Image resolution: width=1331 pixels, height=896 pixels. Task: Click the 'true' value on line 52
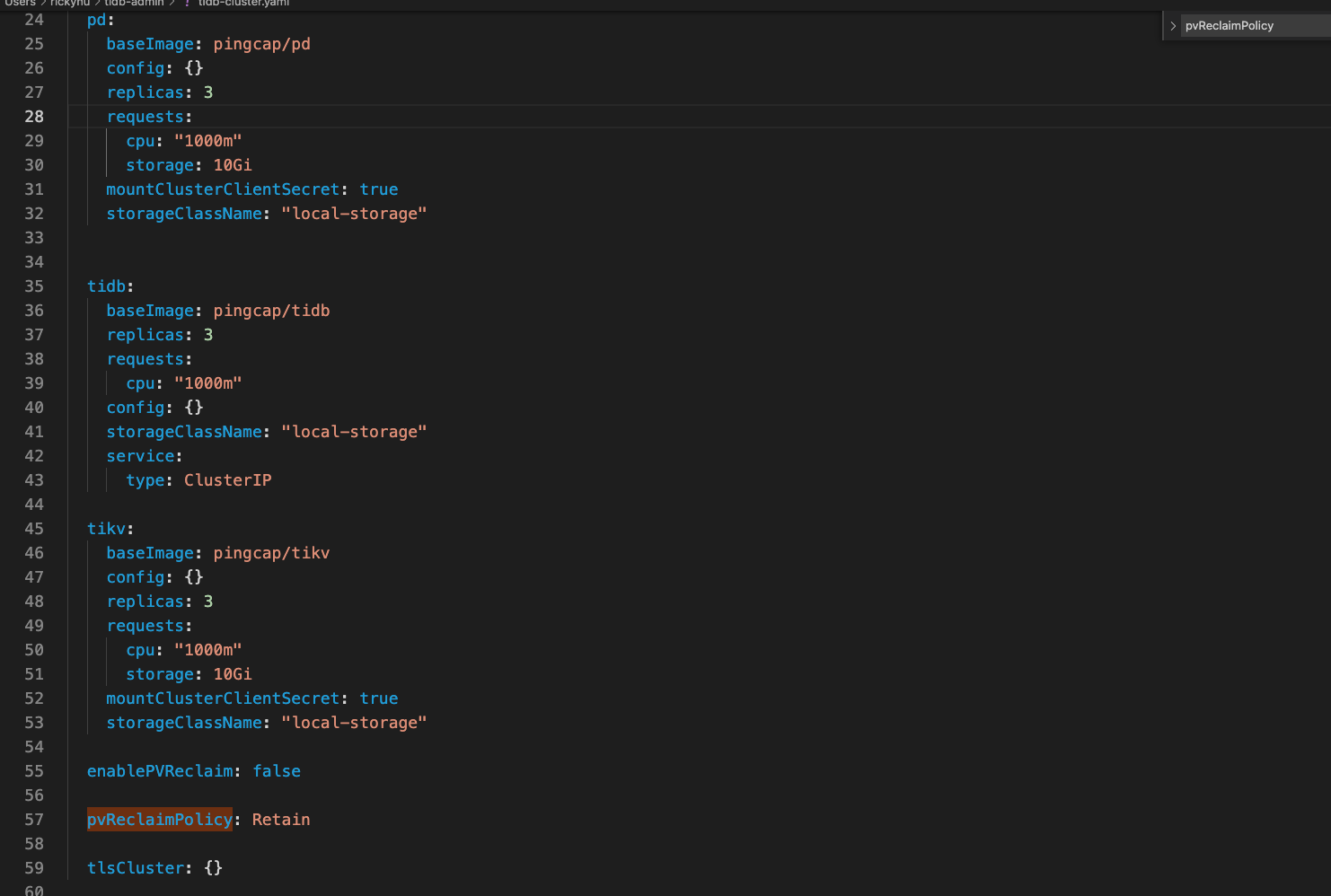tap(379, 698)
